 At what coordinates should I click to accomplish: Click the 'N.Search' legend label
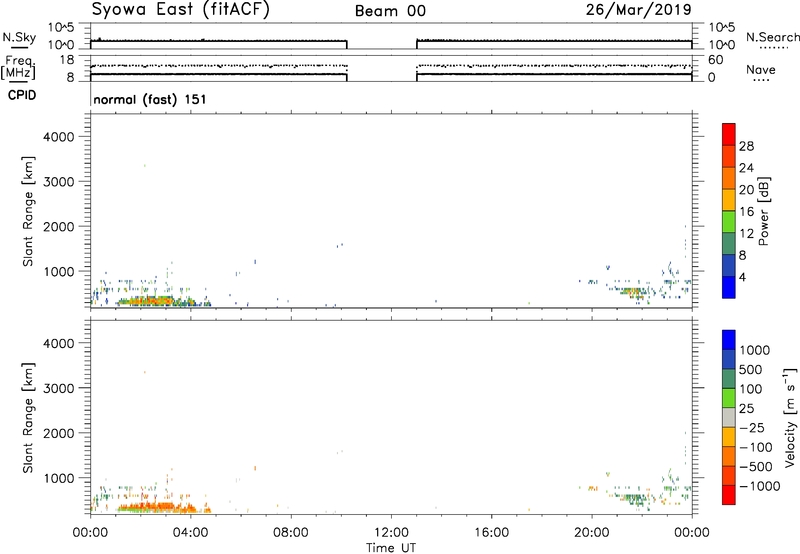tap(773, 37)
